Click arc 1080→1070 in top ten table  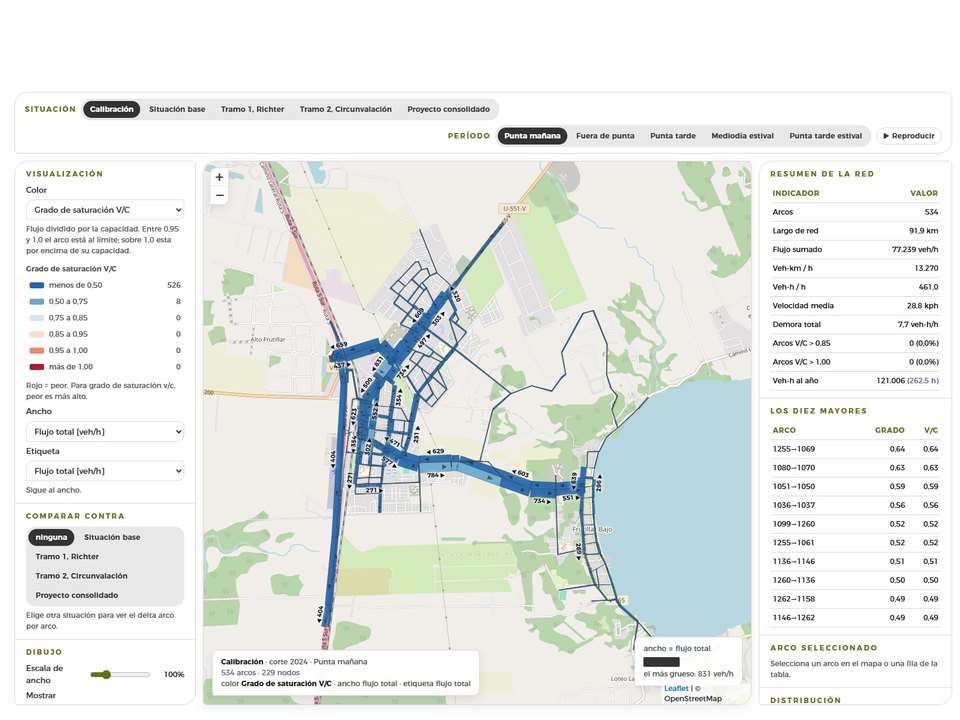click(855, 468)
